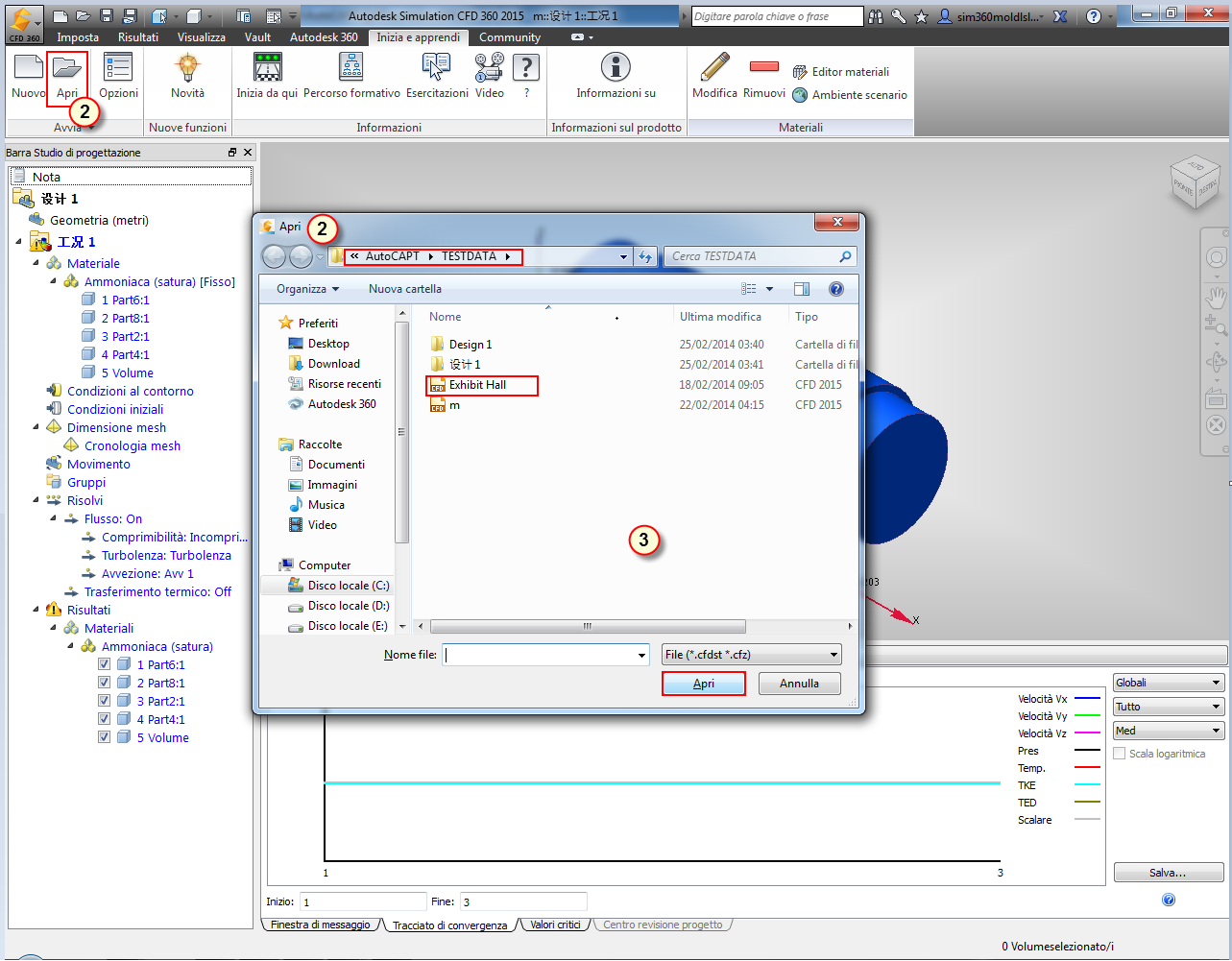The height and width of the screenshot is (961, 1232).
Task: Switch to the Risultati ribbon tab
Action: tap(138, 37)
